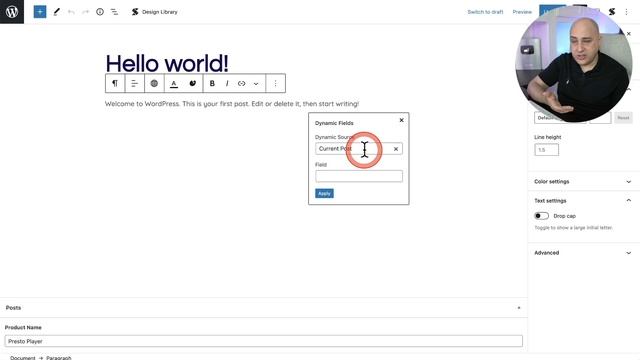640x360 pixels.
Task: Click the Line height input
Action: [546, 150]
